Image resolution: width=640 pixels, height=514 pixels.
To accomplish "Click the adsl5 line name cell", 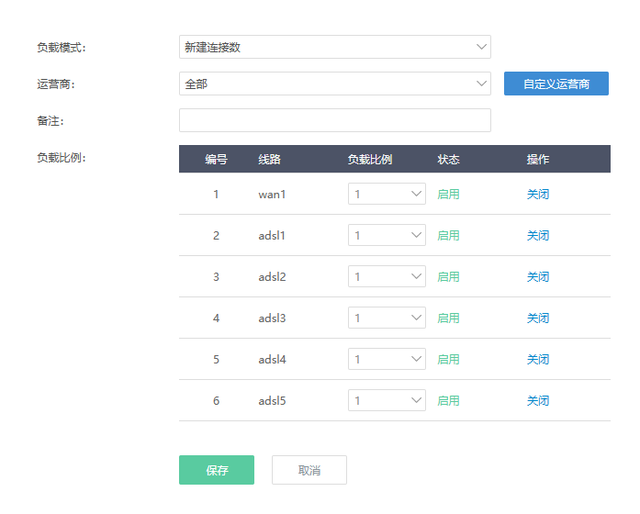I will pos(272,400).
